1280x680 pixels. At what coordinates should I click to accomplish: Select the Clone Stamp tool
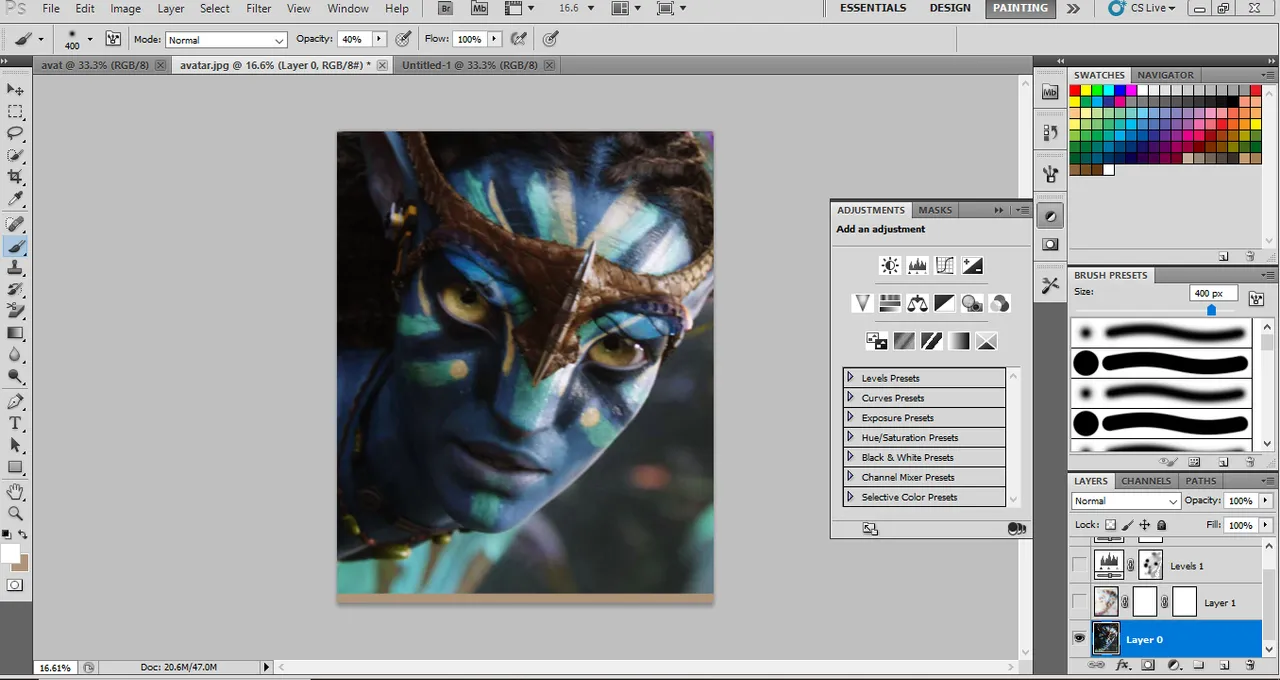click(16, 268)
